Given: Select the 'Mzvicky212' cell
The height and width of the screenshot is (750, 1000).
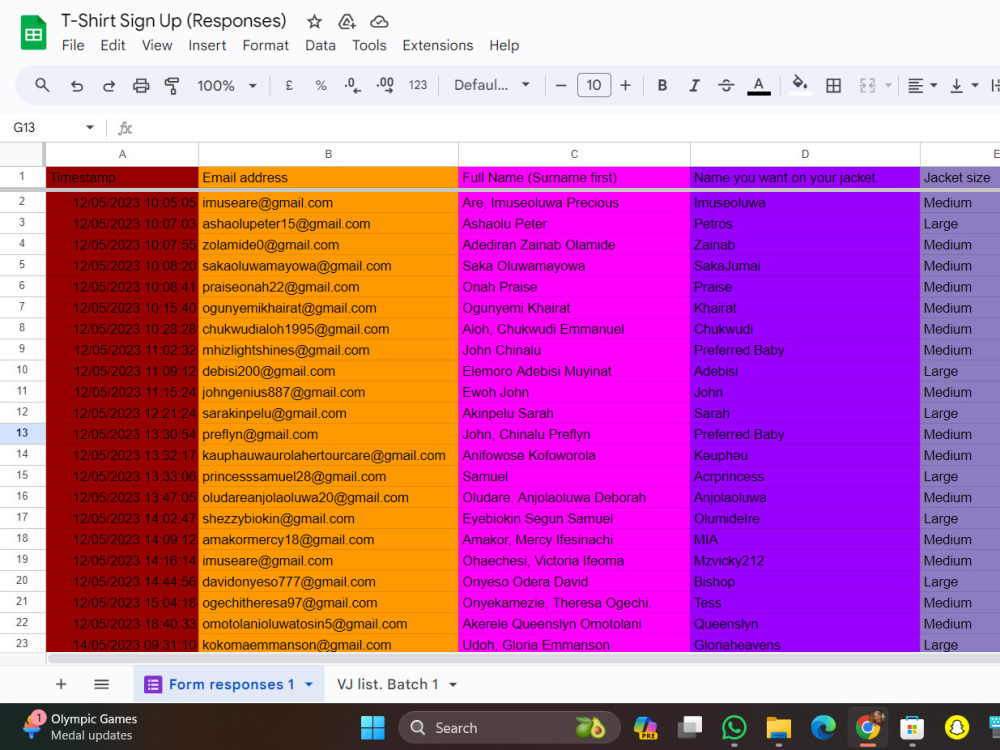Looking at the screenshot, I should tap(805, 561).
